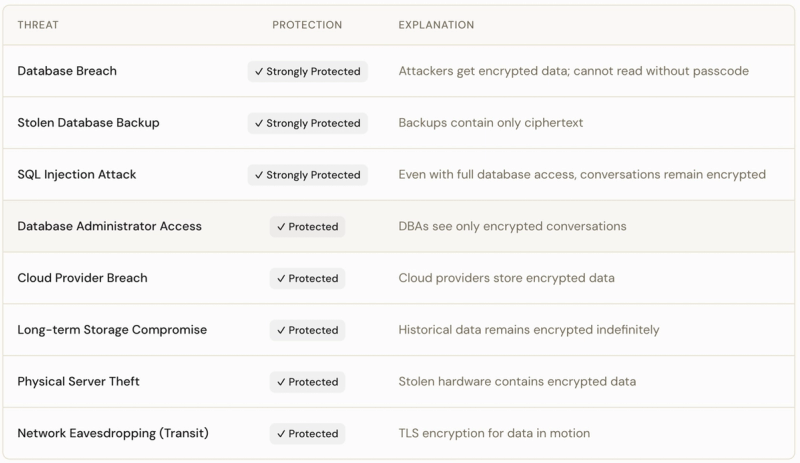Image resolution: width=800 pixels, height=463 pixels.
Task: Select the SQL Injection Attack threat name
Action: 77,175
